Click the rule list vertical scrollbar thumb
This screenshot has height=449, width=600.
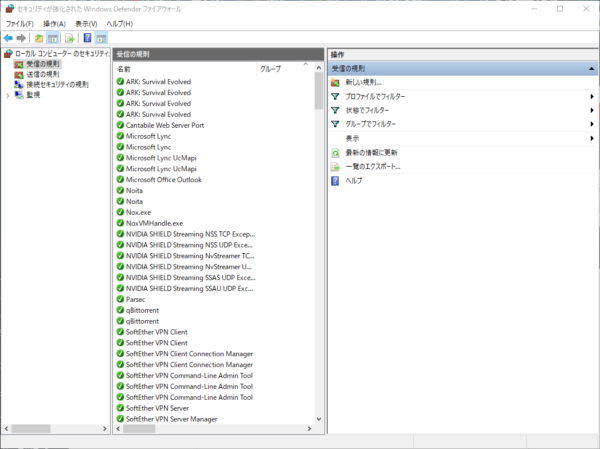click(x=319, y=91)
